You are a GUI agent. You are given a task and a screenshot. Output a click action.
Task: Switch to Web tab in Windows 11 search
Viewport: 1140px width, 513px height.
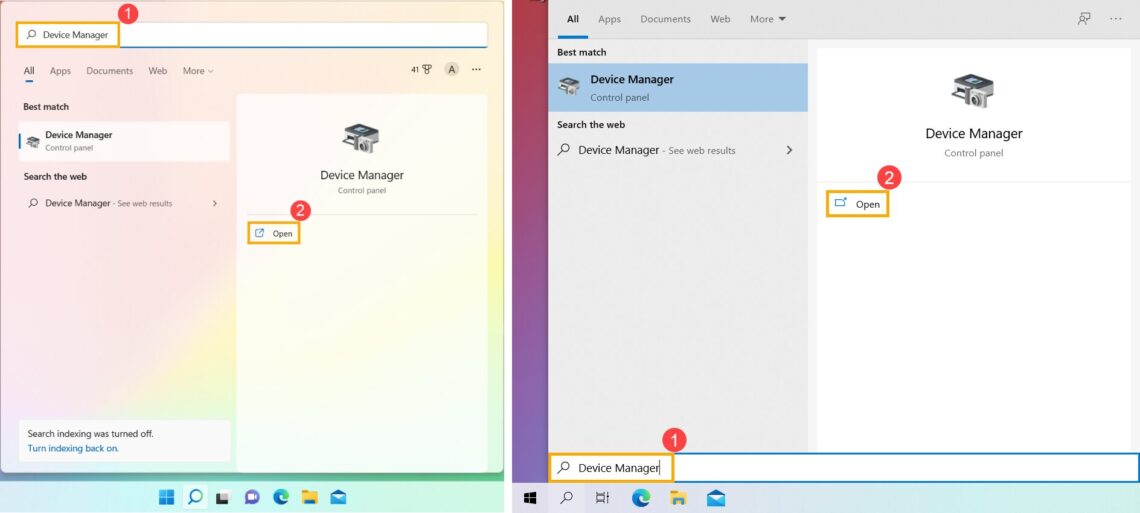click(158, 71)
